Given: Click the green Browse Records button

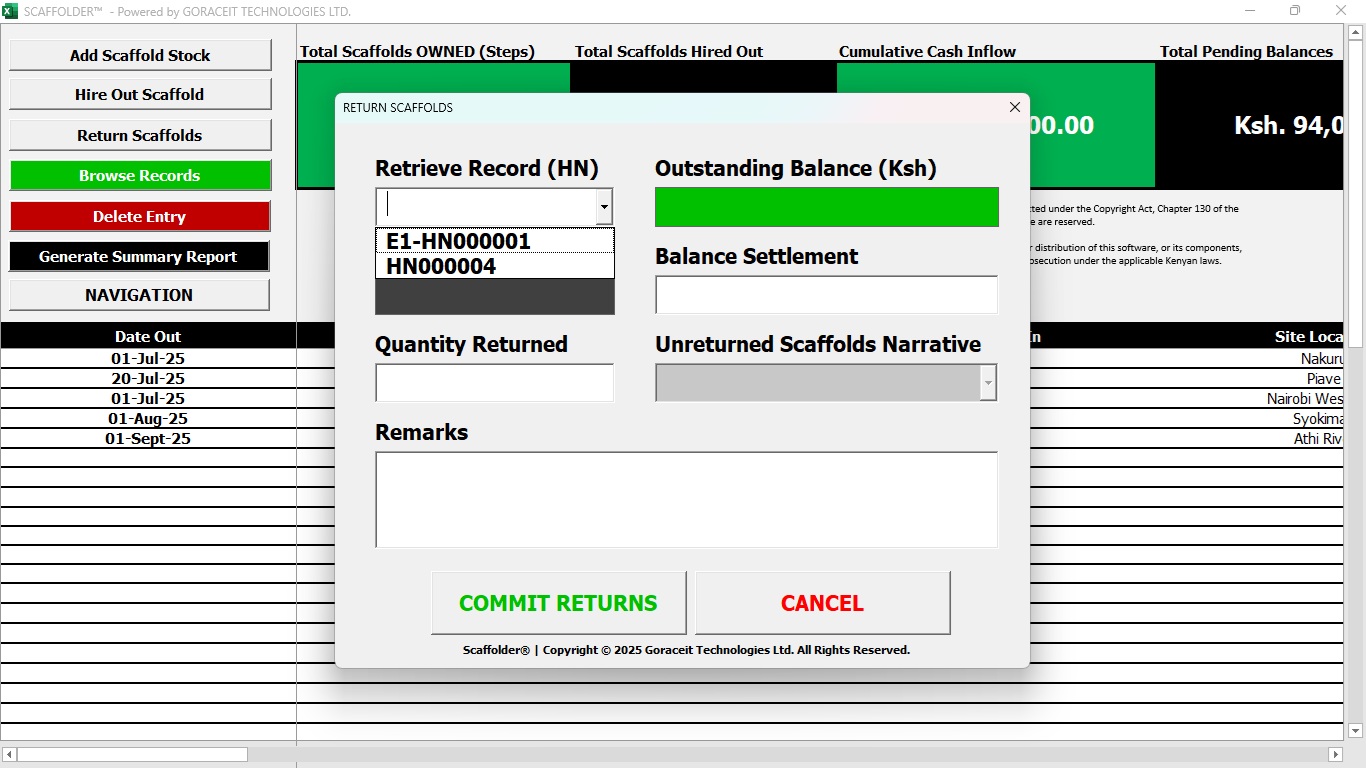Looking at the screenshot, I should [140, 175].
